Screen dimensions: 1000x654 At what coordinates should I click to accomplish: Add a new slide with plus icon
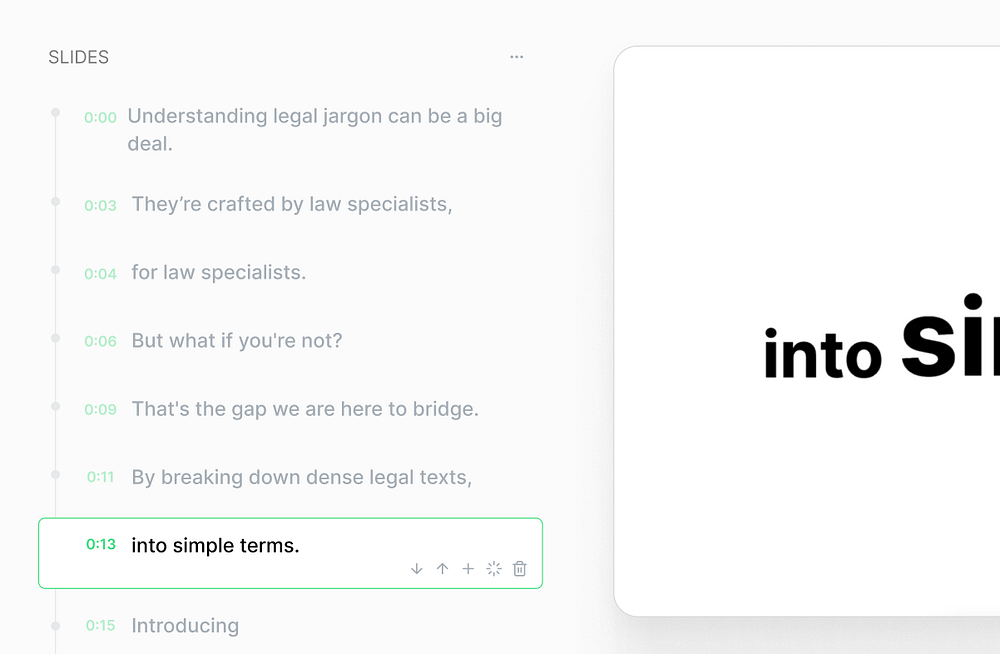point(468,569)
